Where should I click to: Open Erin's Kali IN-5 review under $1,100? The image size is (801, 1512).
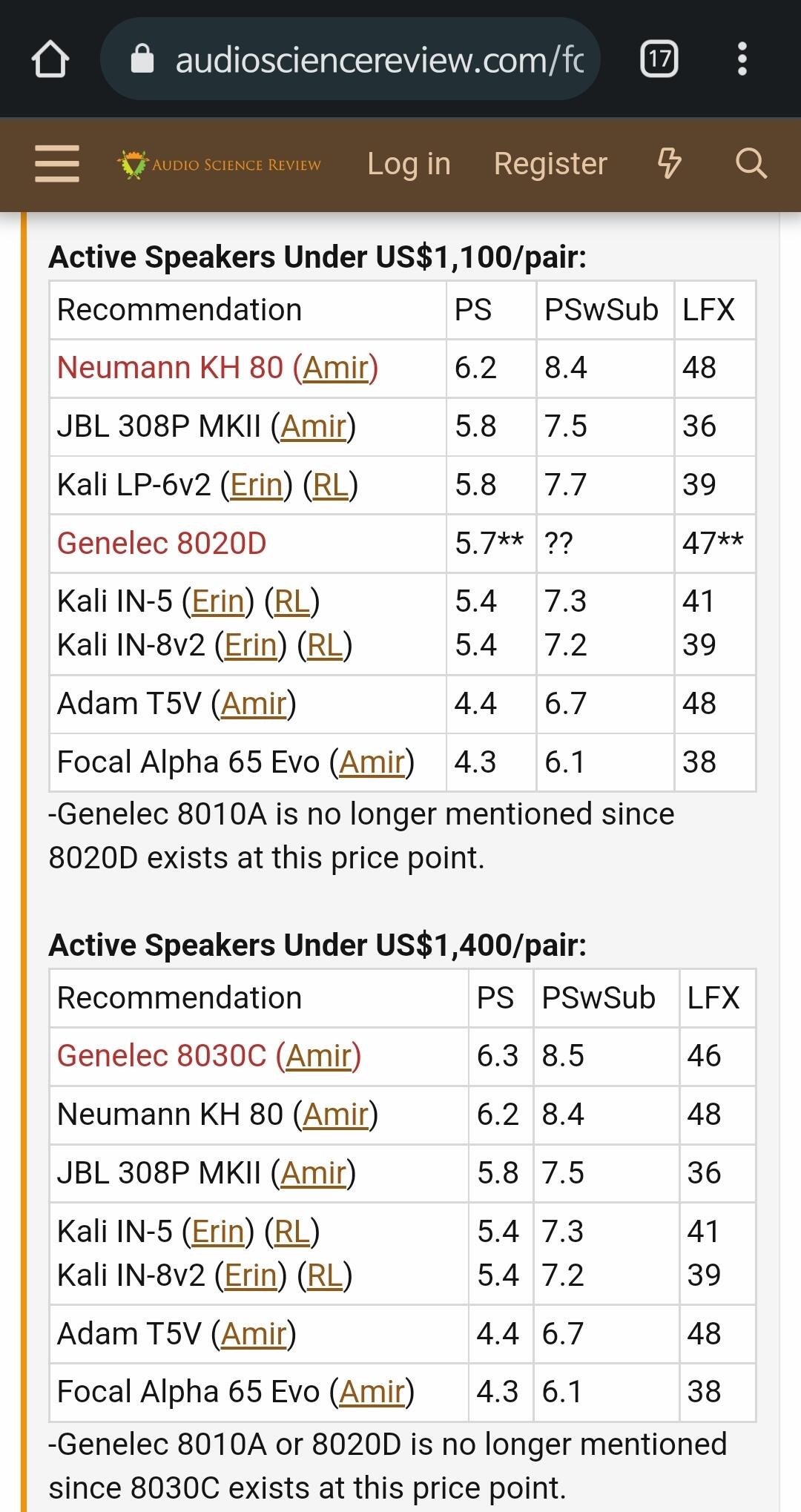click(218, 601)
